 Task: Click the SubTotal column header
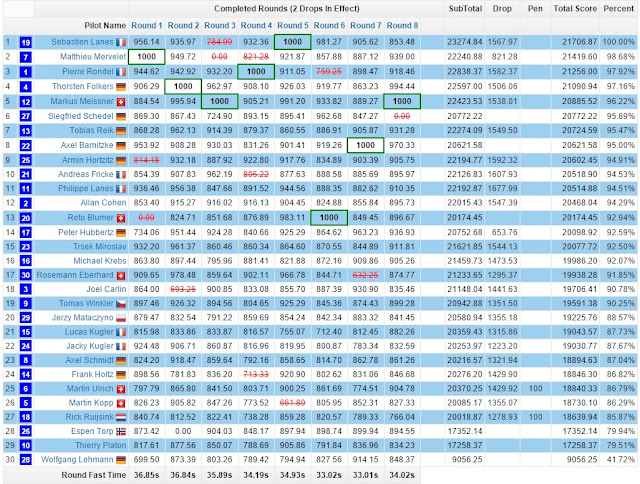tap(465, 8)
